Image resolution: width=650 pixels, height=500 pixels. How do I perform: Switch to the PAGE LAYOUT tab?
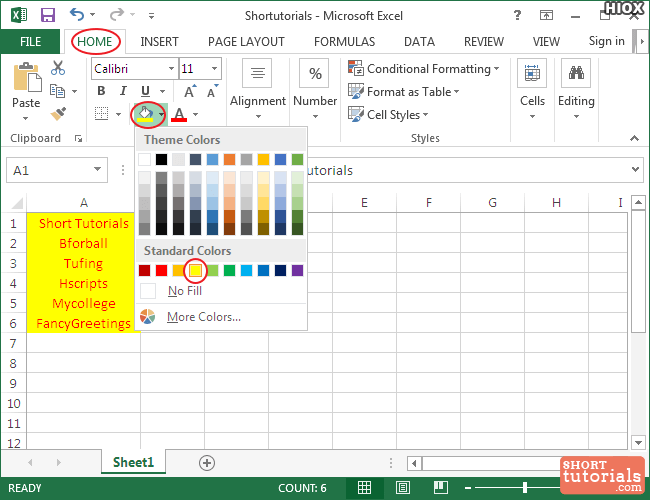[x=246, y=42]
